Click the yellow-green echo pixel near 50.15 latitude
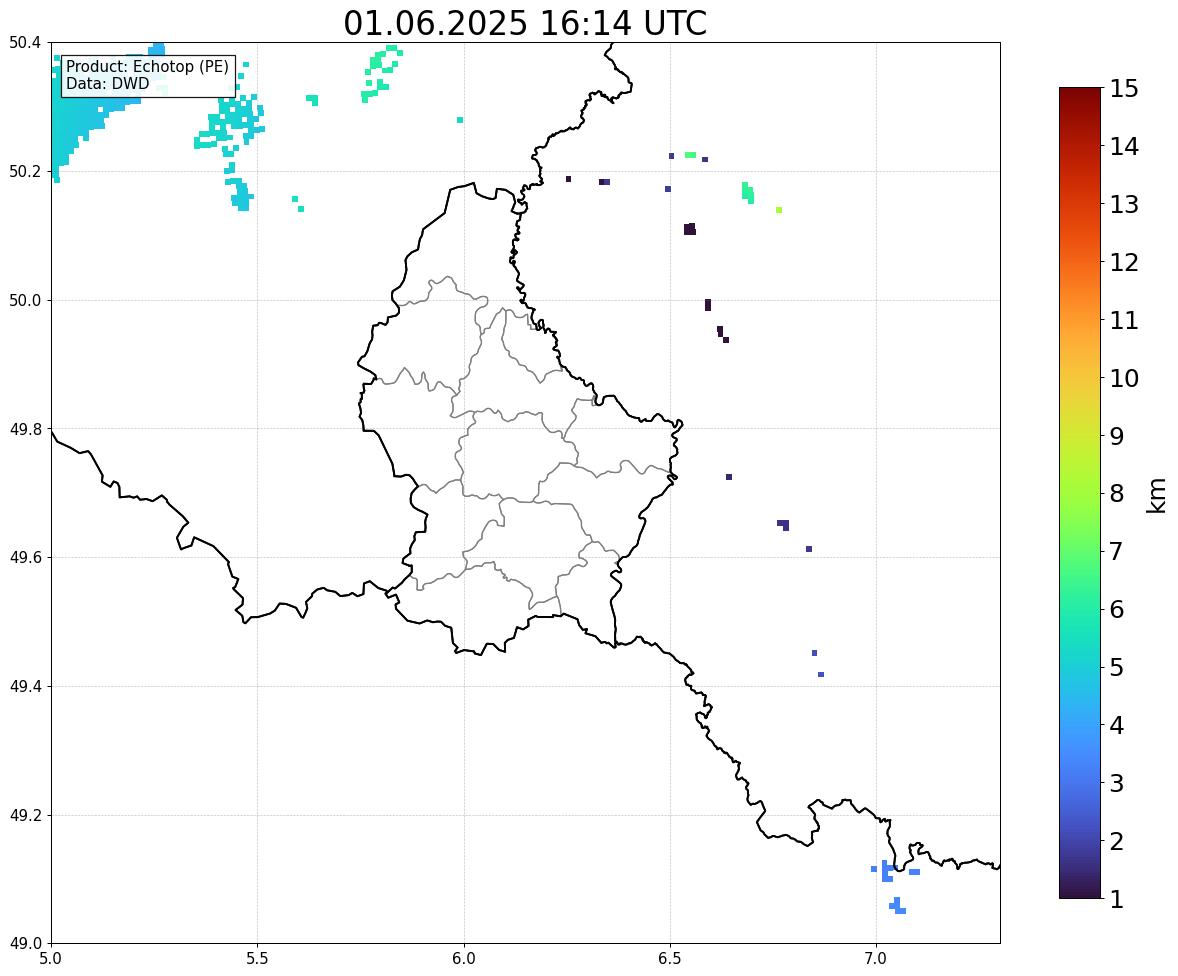 click(779, 210)
